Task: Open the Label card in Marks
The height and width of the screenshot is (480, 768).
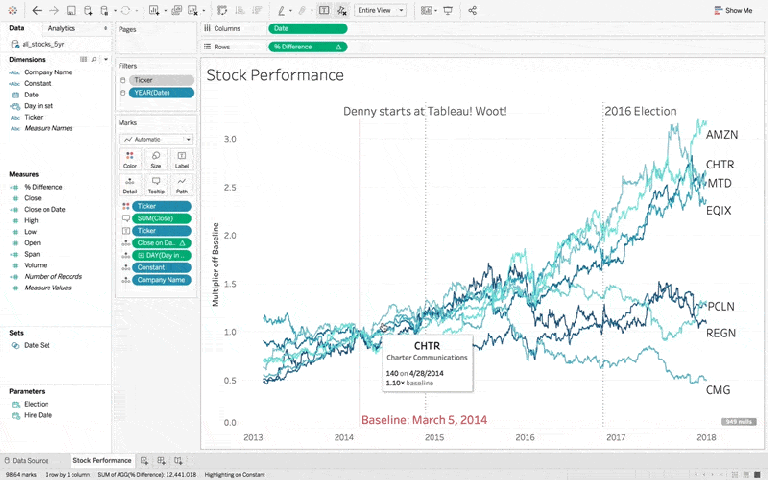Action: click(x=182, y=159)
